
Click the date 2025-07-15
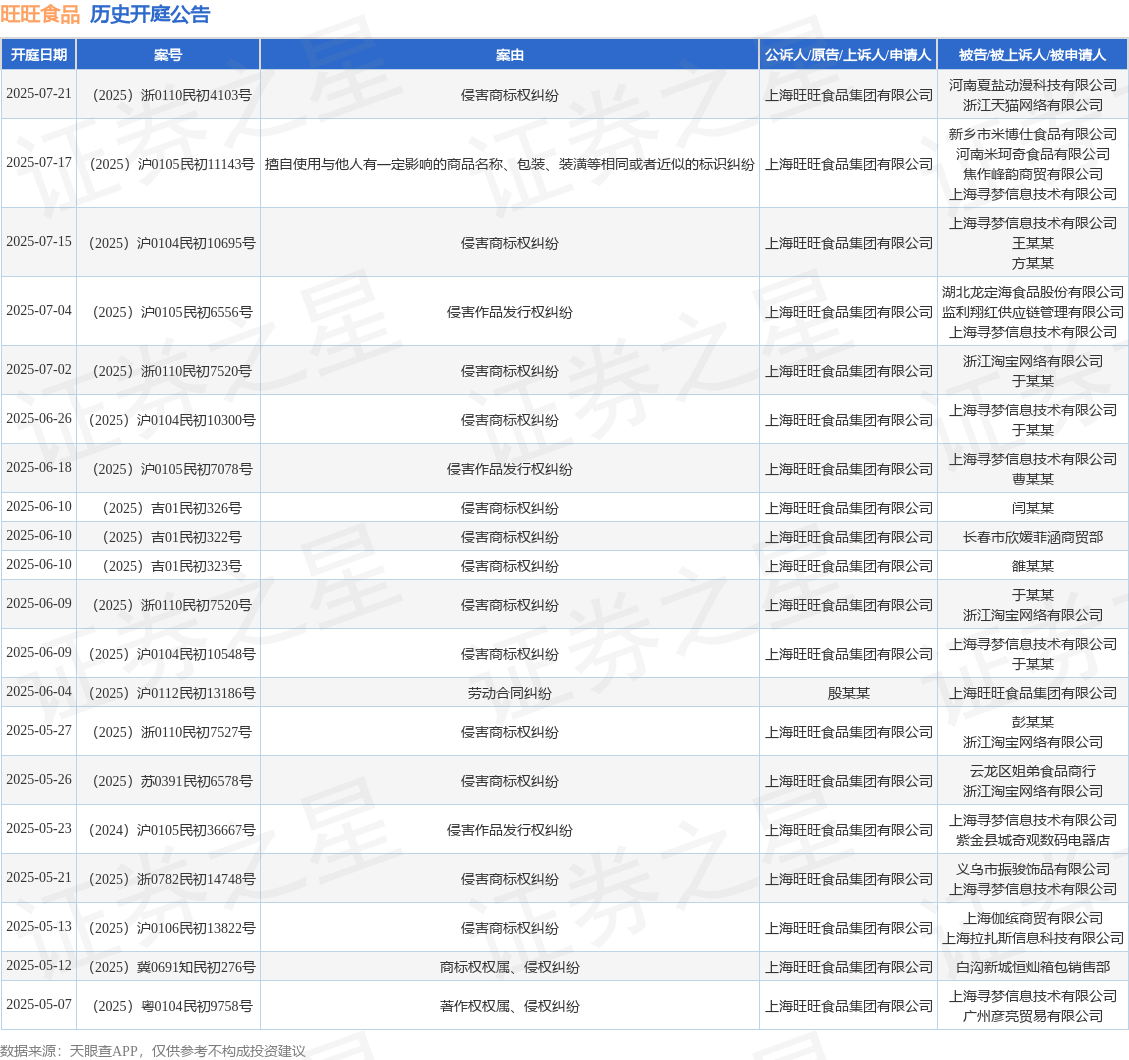pos(39,243)
